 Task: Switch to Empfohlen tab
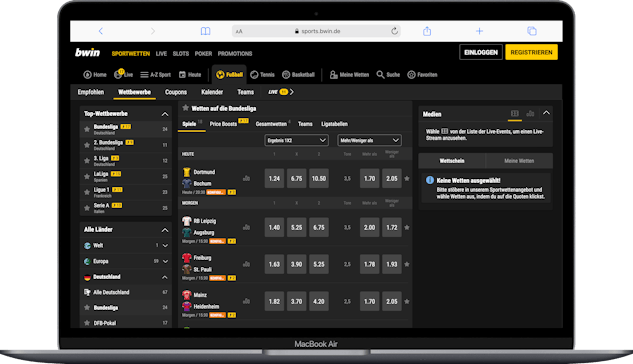91,92
